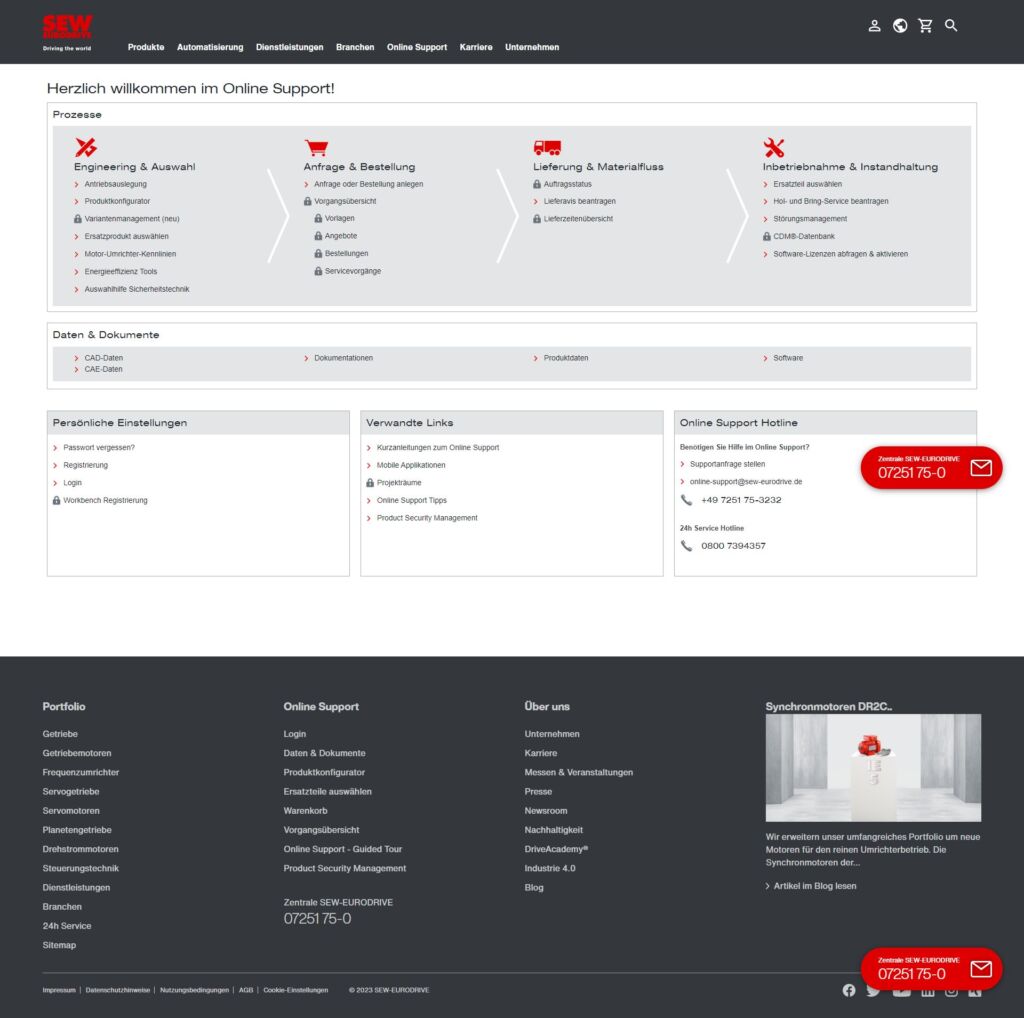This screenshot has height=1018, width=1024.
Task: Select the Karriere menu item
Action: [476, 47]
